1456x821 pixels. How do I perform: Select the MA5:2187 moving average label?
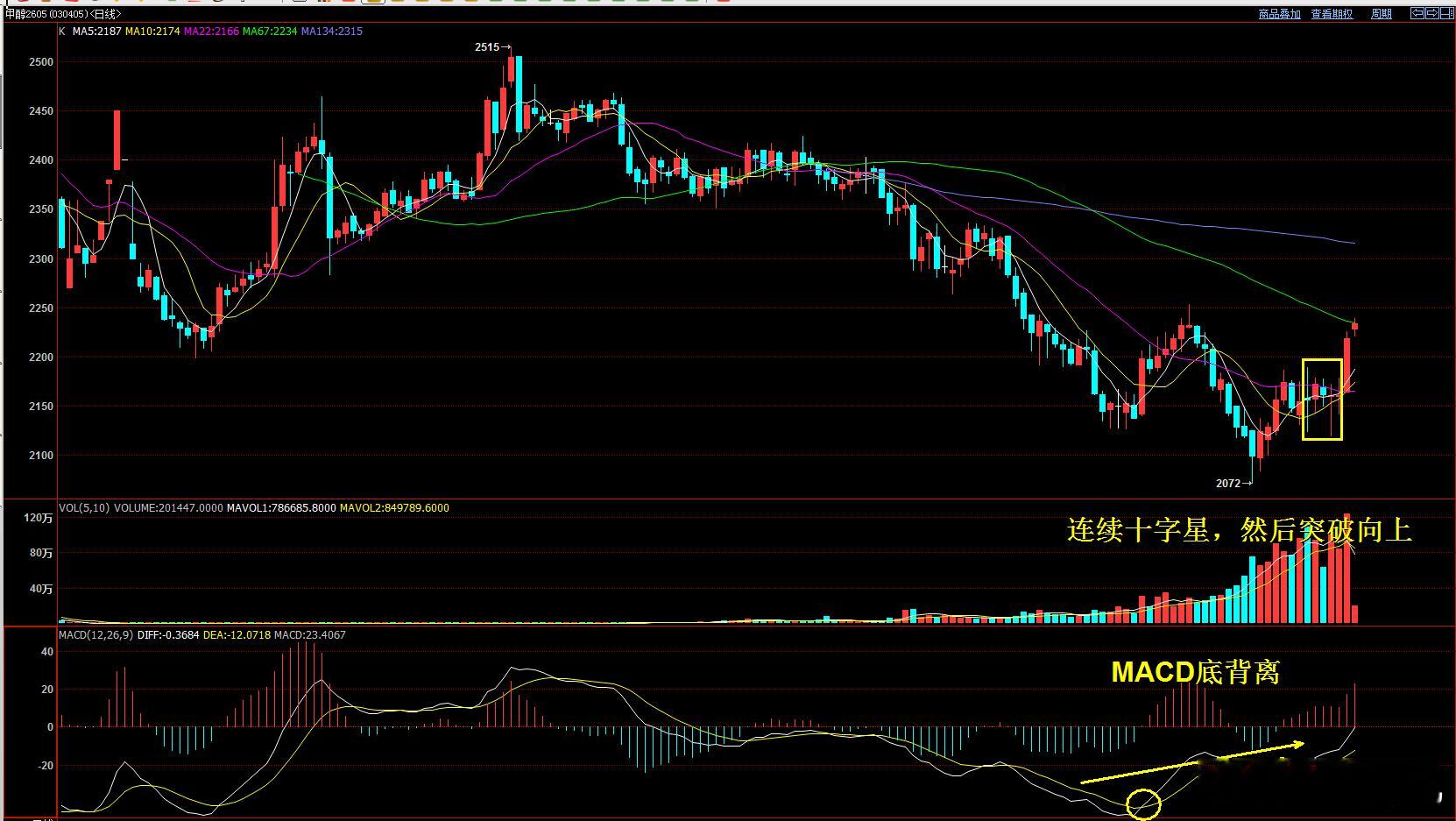click(96, 32)
